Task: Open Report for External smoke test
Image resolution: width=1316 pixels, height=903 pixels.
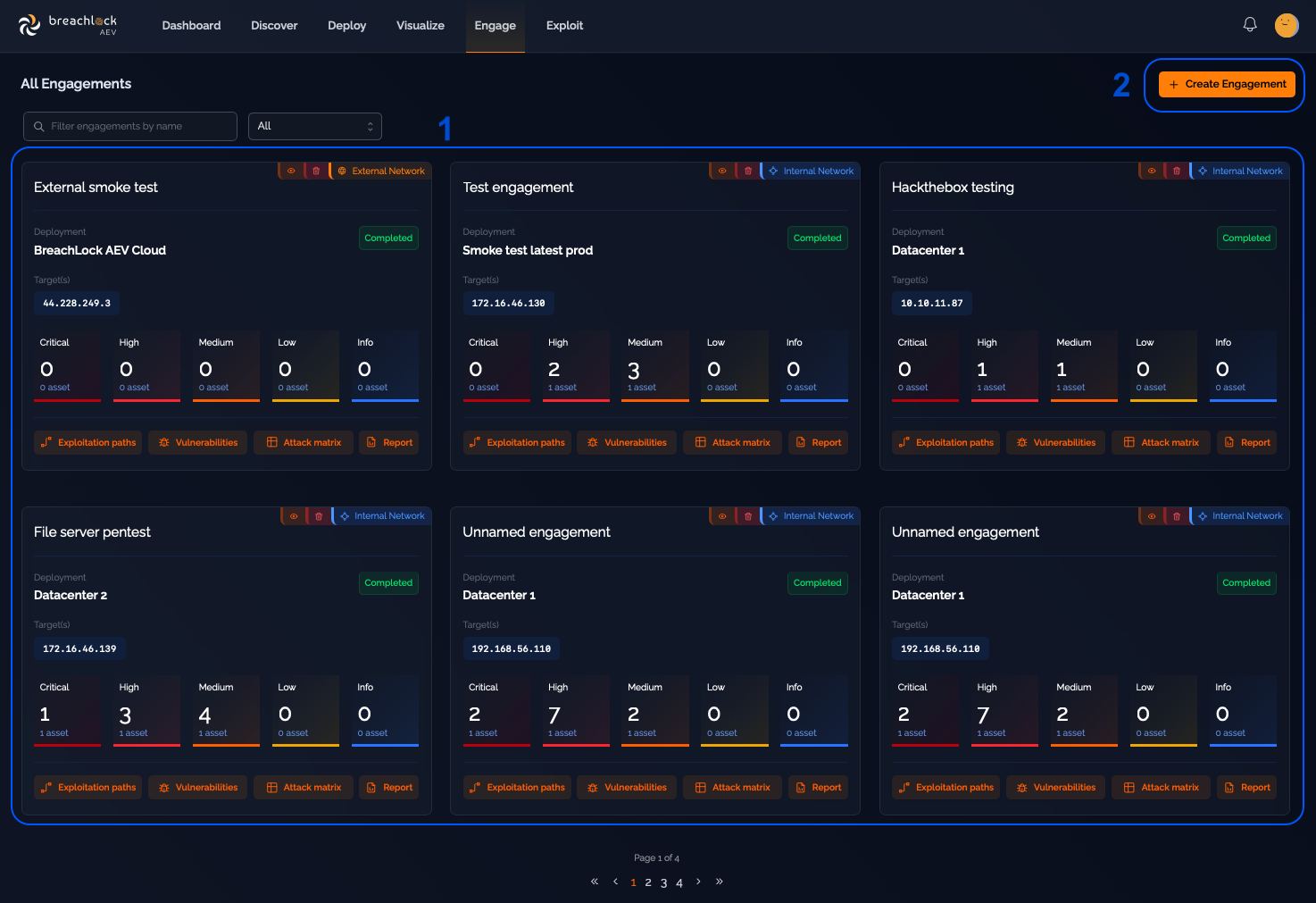Action: click(389, 442)
